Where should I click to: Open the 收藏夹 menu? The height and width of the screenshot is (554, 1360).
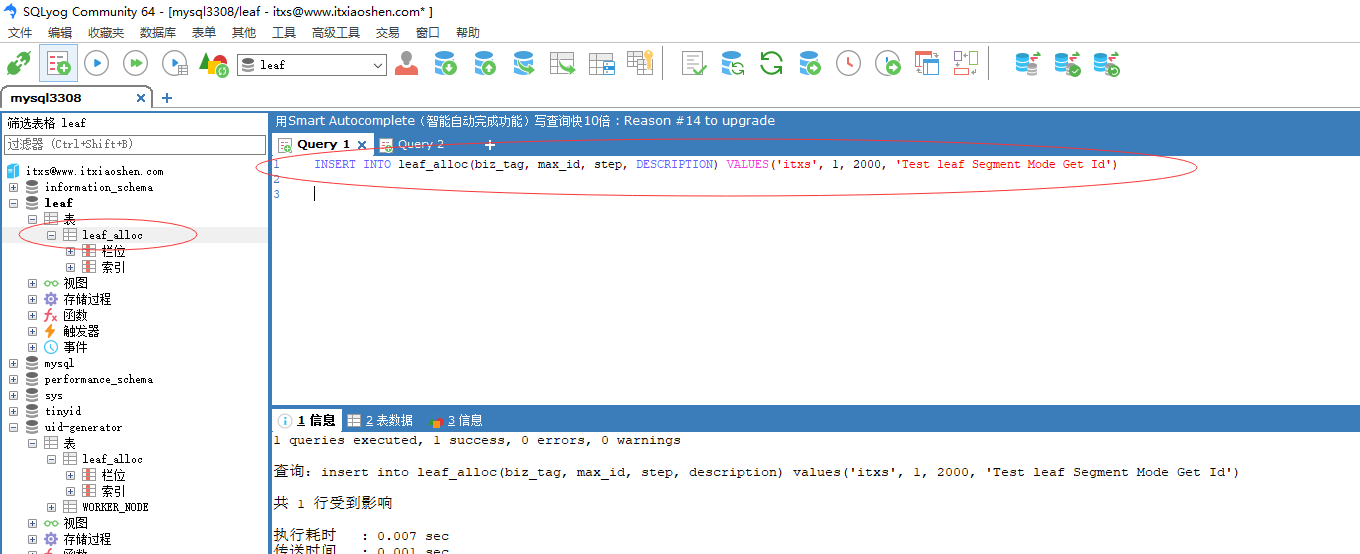[x=106, y=32]
